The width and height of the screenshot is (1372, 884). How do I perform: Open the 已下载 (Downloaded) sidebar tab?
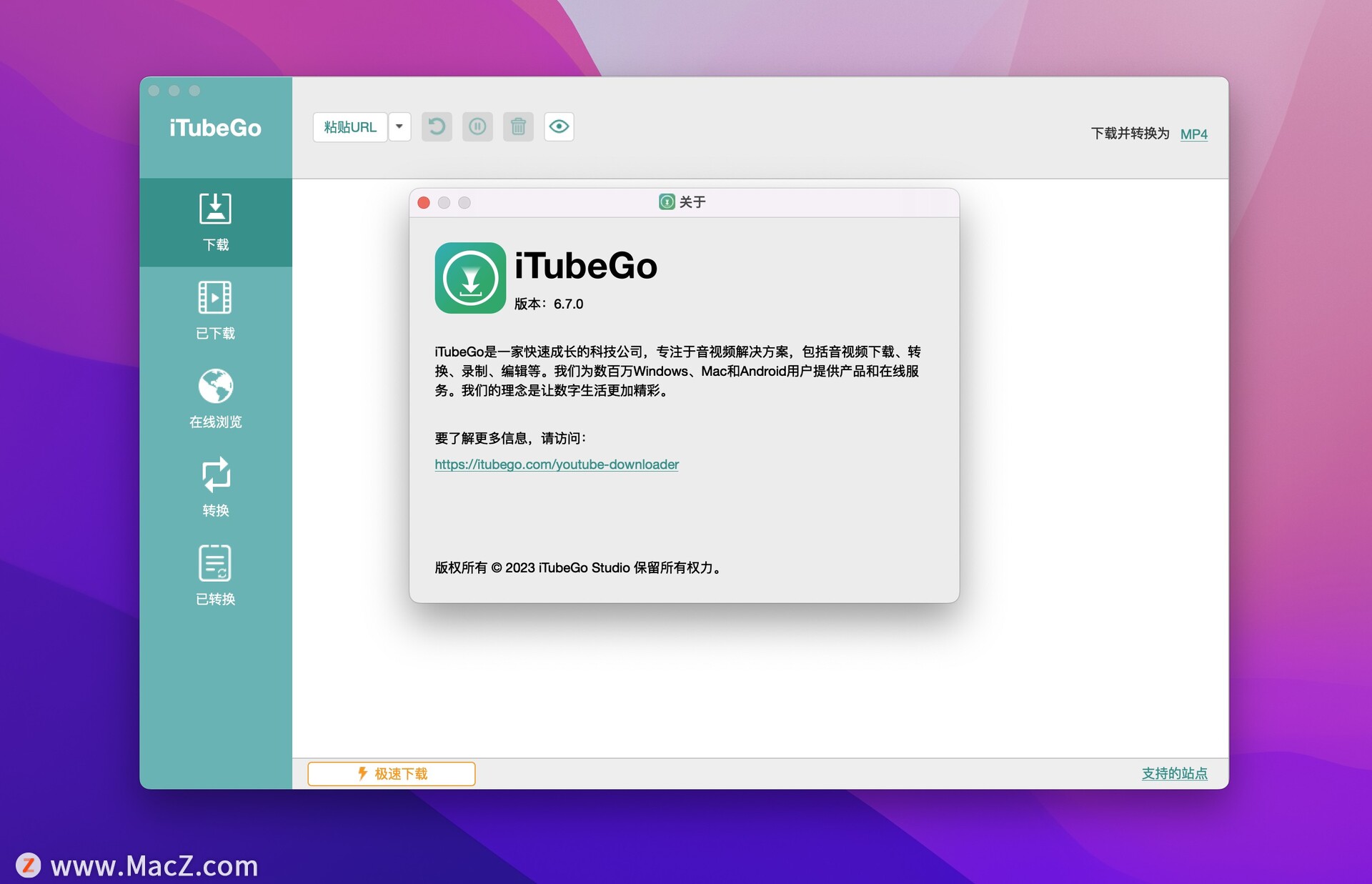[215, 311]
